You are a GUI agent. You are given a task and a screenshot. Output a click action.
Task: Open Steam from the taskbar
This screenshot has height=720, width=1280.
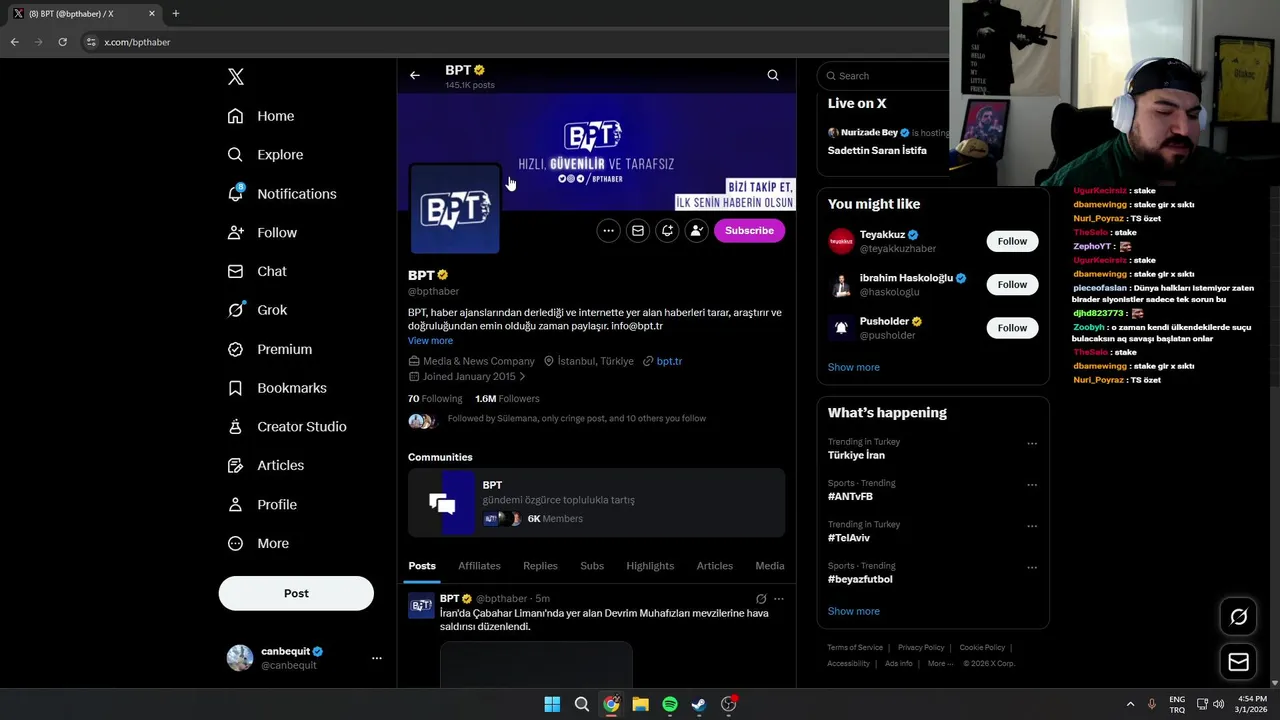(x=699, y=704)
